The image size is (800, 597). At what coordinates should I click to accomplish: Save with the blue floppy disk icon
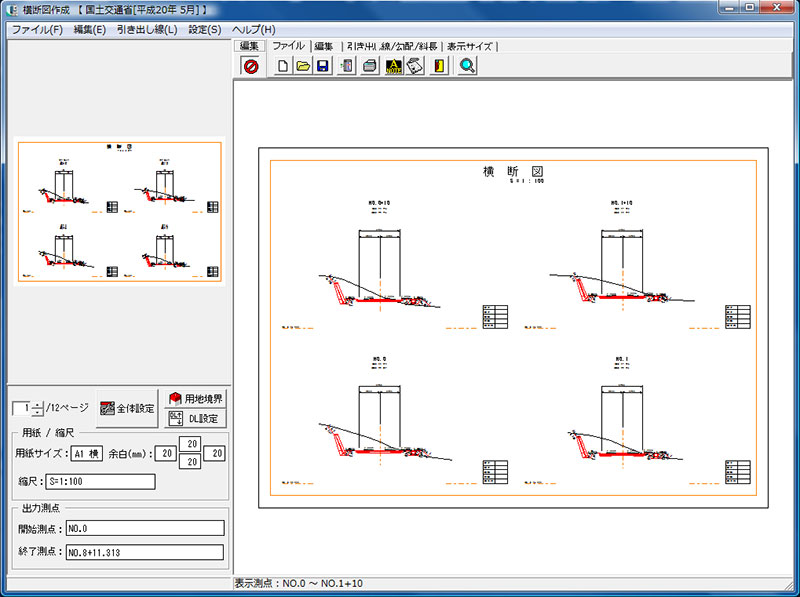[x=322, y=67]
